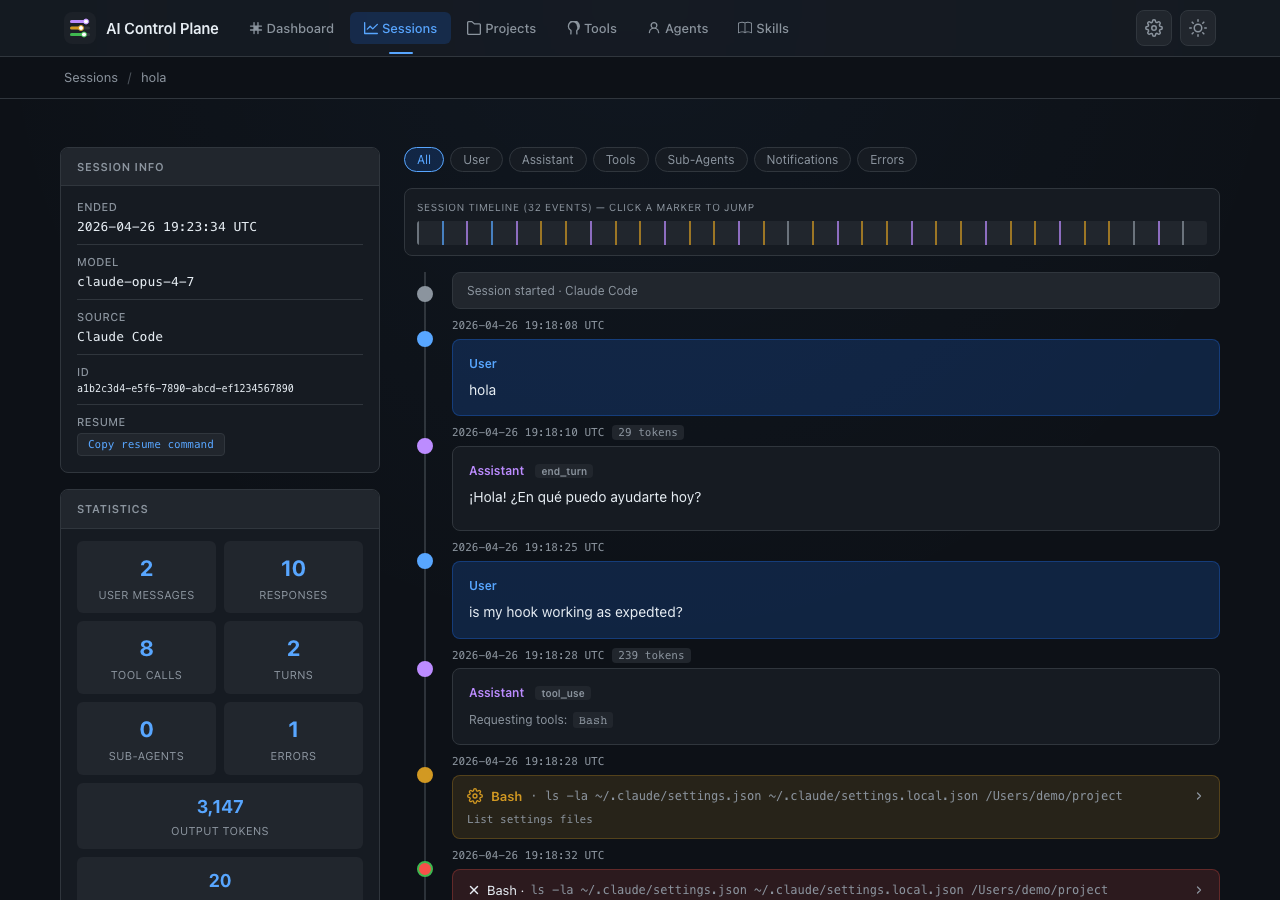The width and height of the screenshot is (1280, 900).
Task: Click the orange dot beside the Bash call
Action: (x=425, y=775)
